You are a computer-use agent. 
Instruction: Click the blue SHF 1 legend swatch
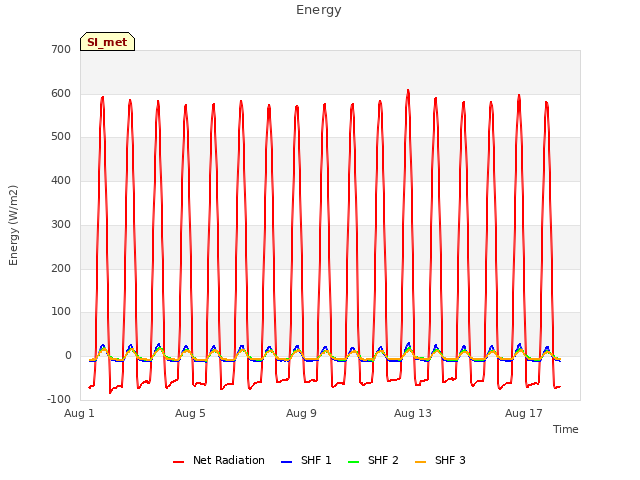coord(287,462)
